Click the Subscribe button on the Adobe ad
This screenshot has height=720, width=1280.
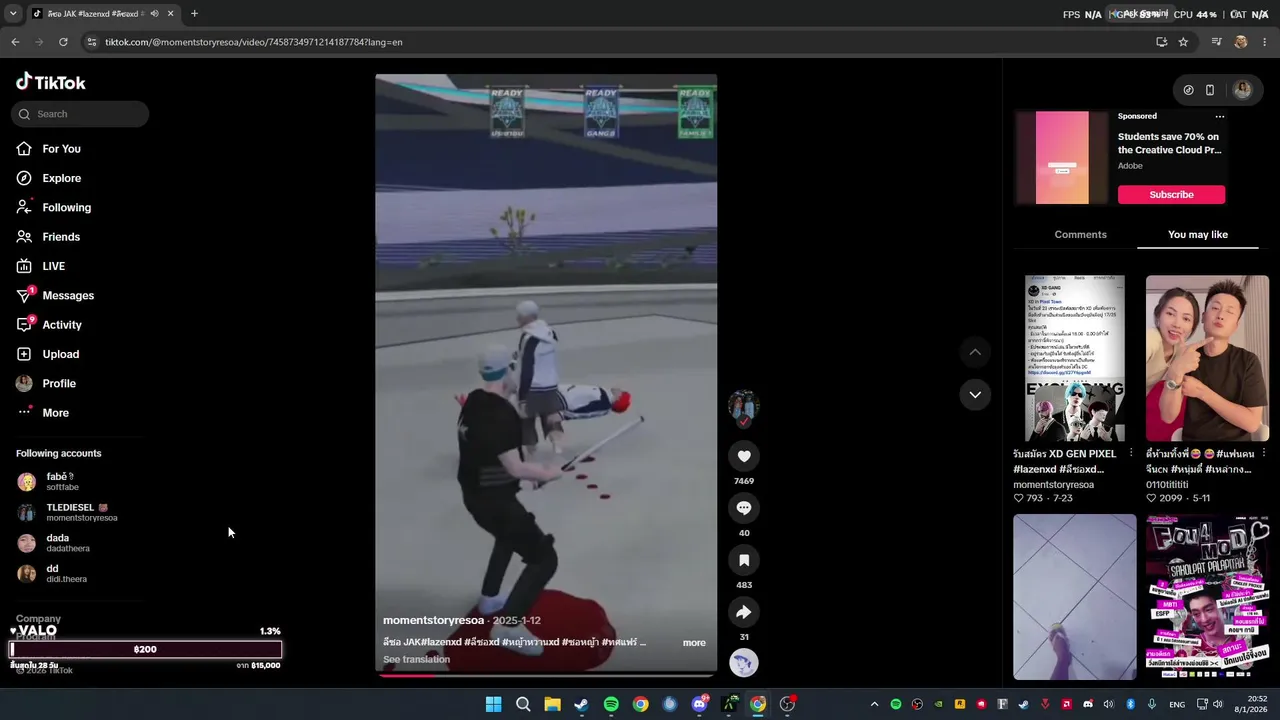click(x=1171, y=194)
